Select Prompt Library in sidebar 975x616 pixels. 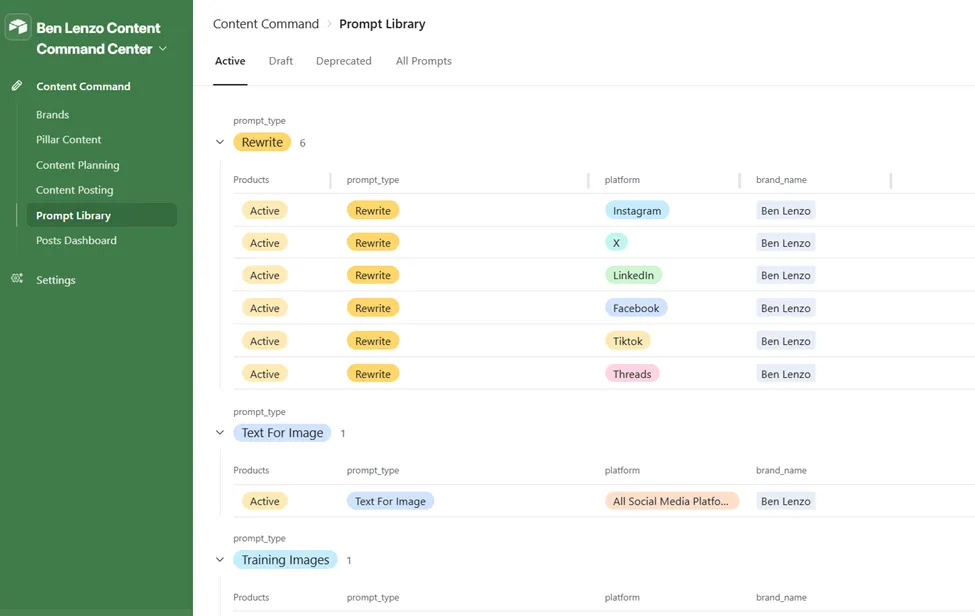pos(102,215)
